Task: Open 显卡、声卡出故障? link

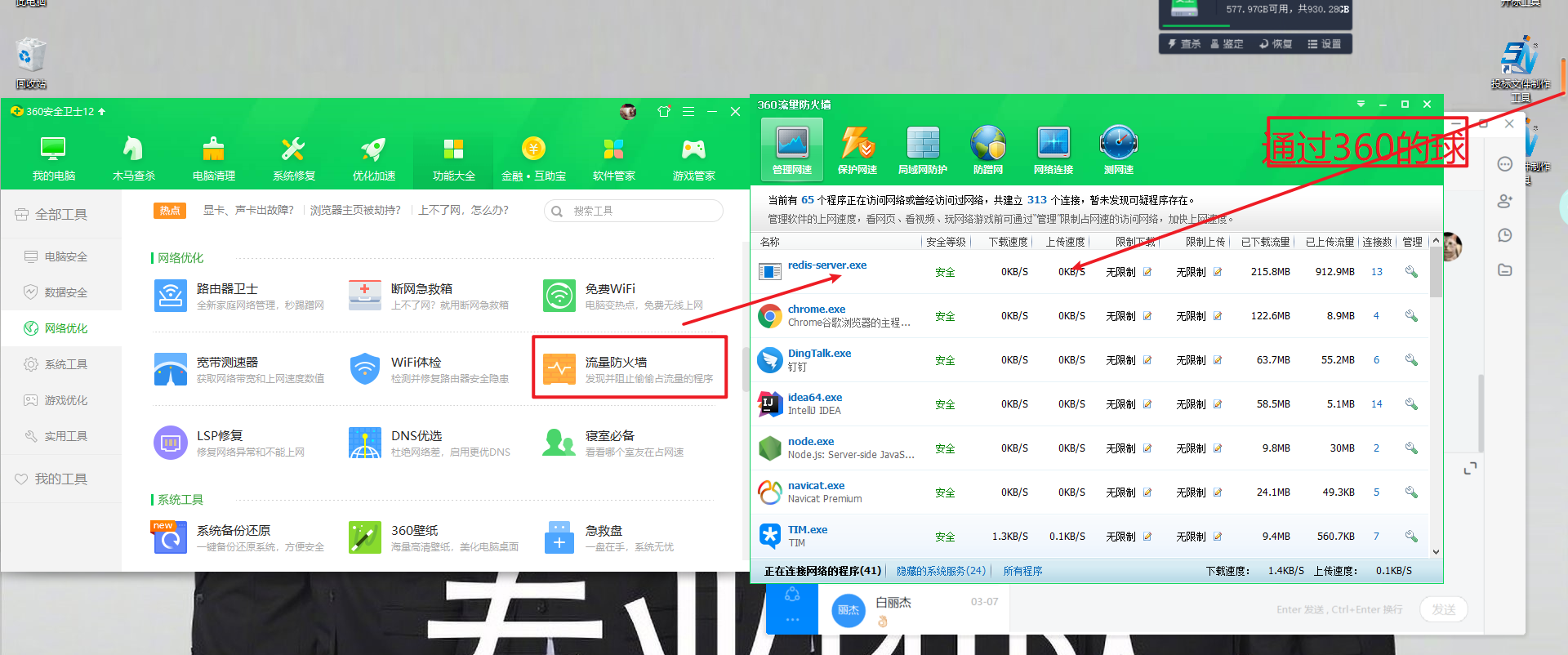Action: point(248,210)
